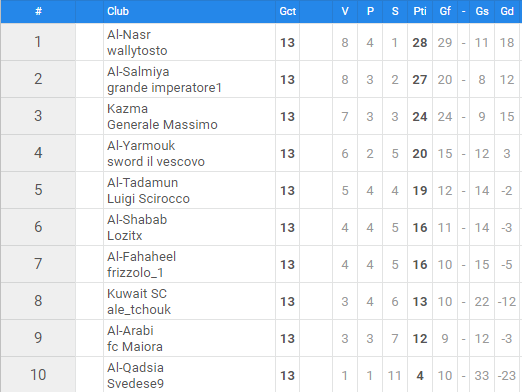Click Luigi Scirocco manager name

(148, 199)
